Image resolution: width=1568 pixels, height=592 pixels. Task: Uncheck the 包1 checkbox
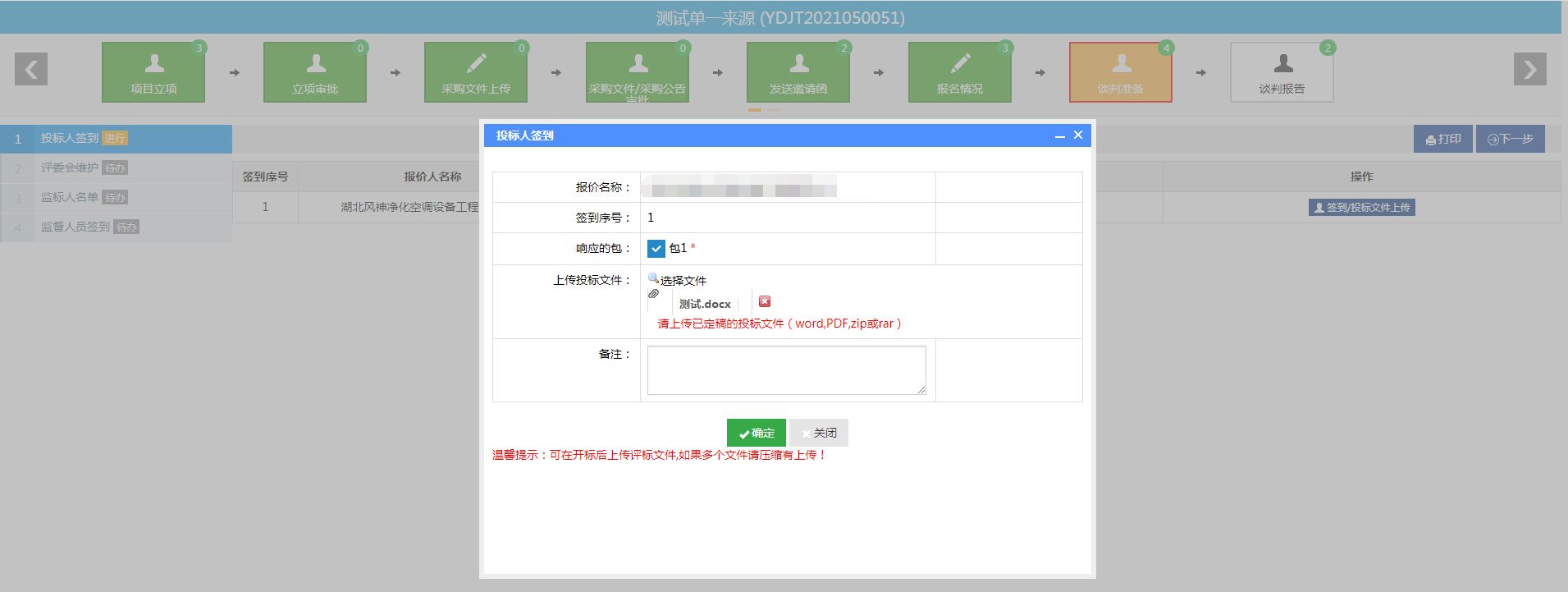pyautogui.click(x=656, y=248)
